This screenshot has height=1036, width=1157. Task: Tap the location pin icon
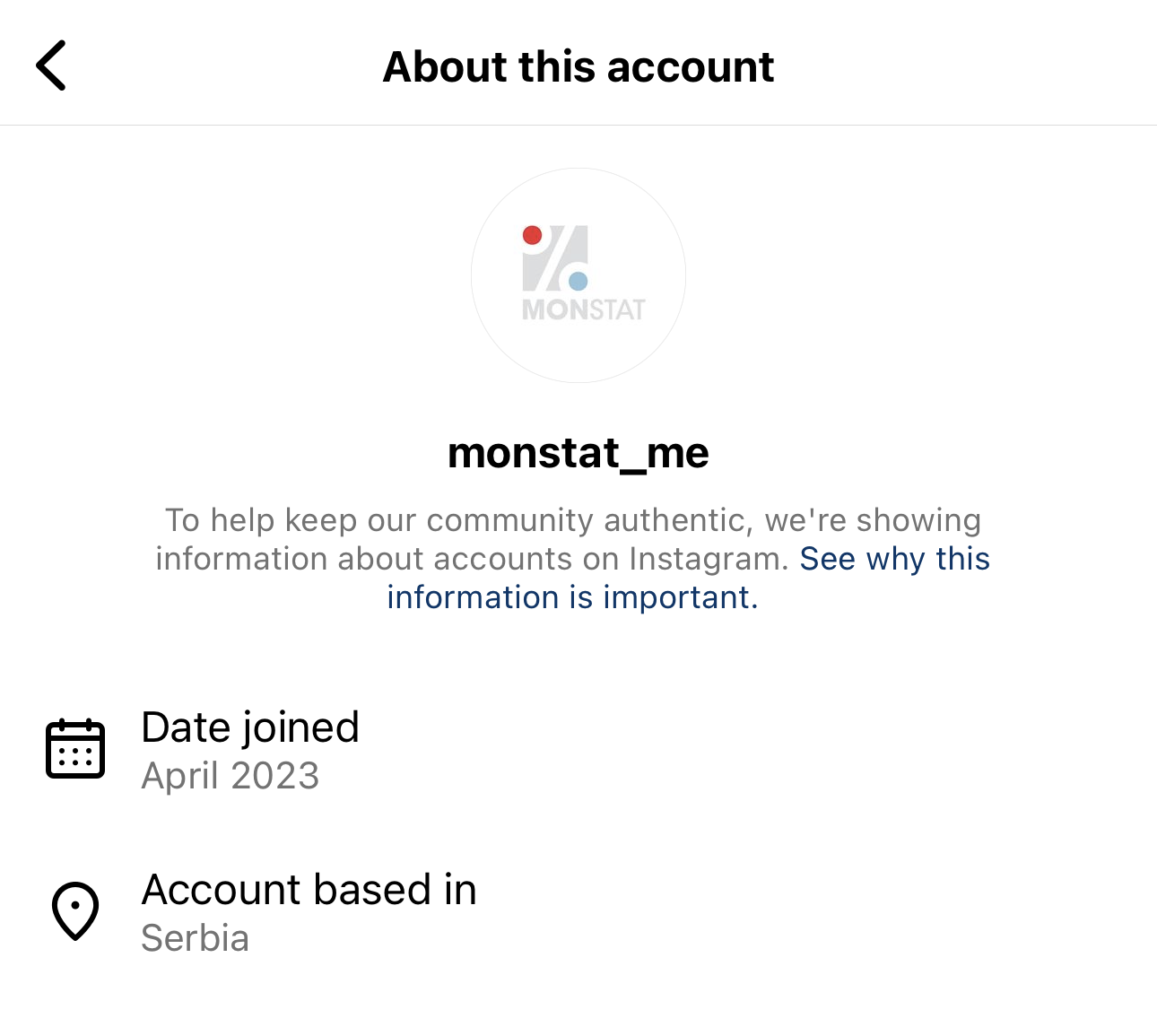75,911
